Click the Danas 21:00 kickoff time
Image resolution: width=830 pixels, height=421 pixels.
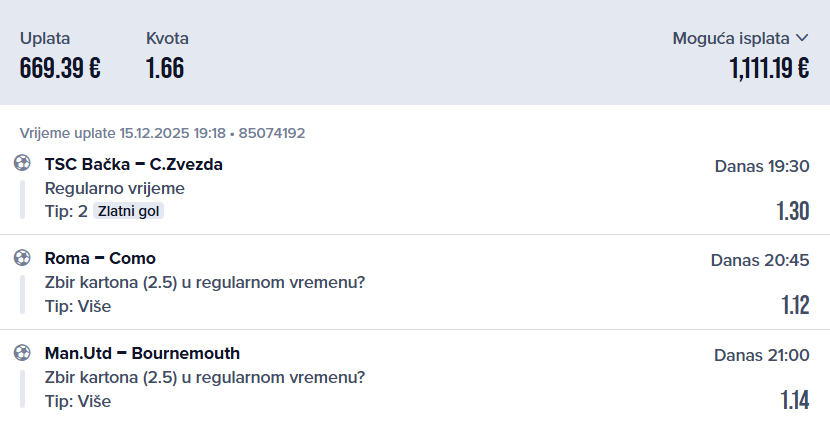click(762, 355)
